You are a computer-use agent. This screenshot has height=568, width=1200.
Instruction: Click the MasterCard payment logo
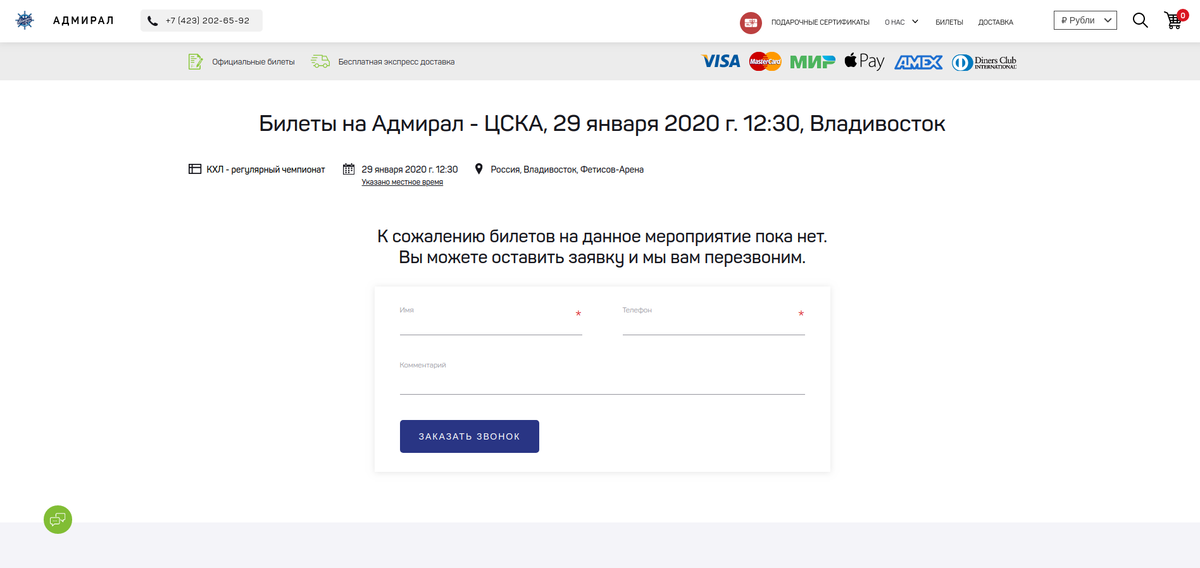point(765,61)
